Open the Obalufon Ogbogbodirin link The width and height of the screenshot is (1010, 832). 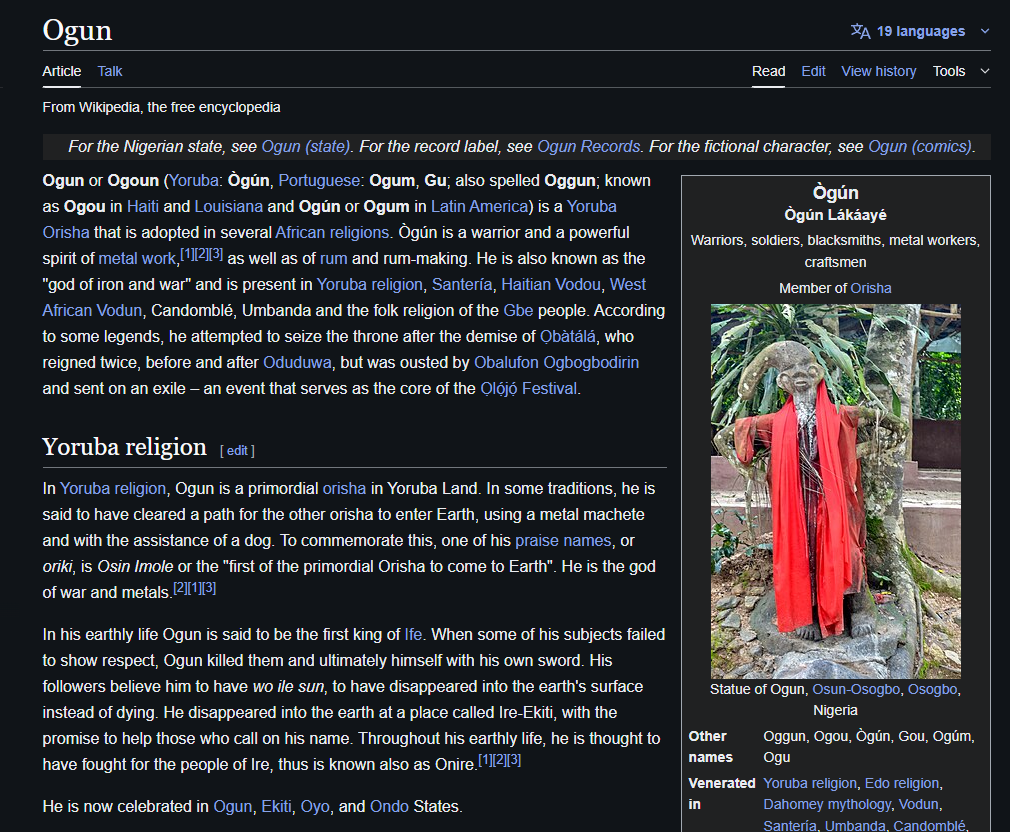(556, 362)
